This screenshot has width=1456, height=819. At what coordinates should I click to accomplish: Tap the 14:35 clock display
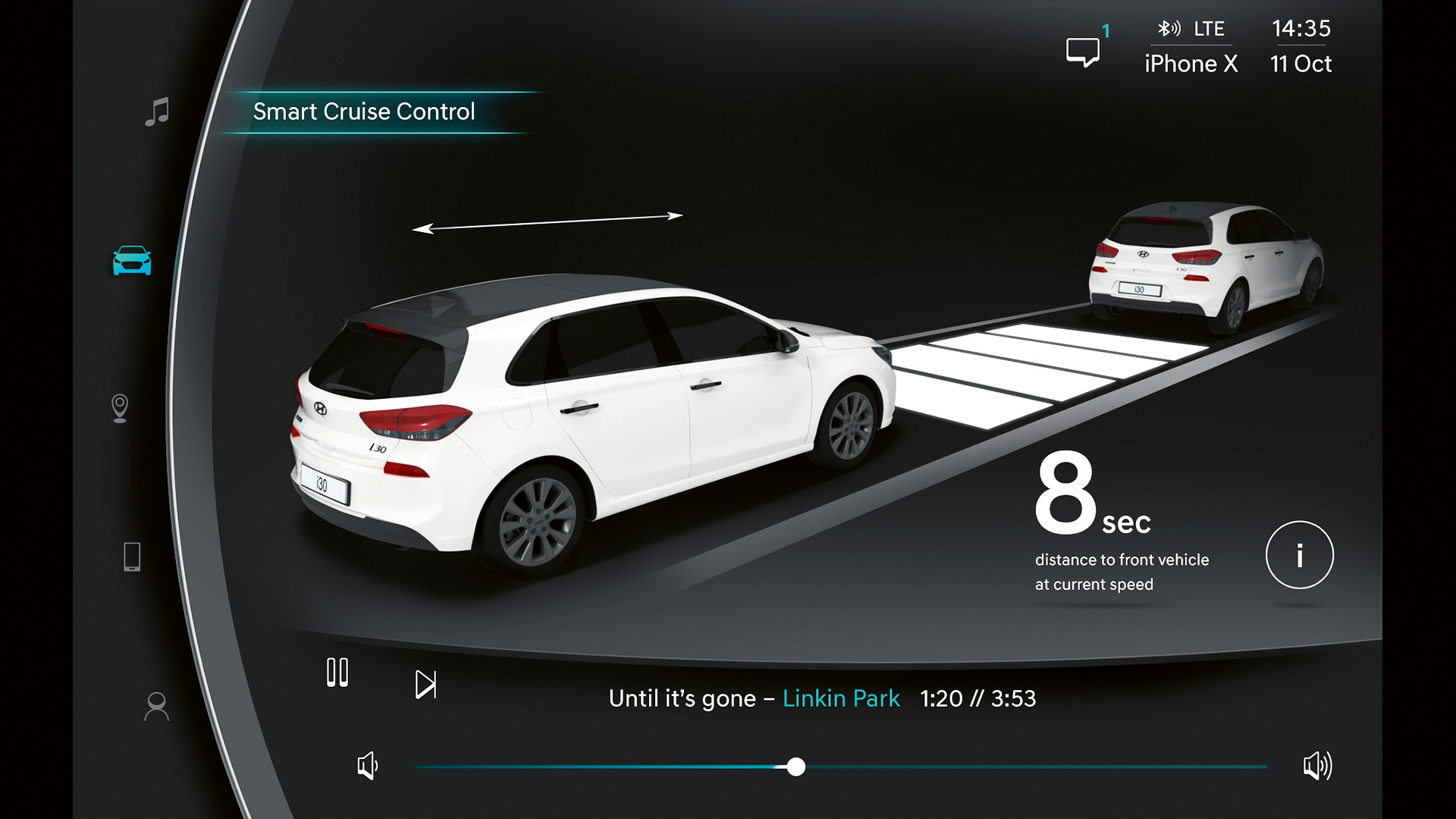coord(1301,29)
